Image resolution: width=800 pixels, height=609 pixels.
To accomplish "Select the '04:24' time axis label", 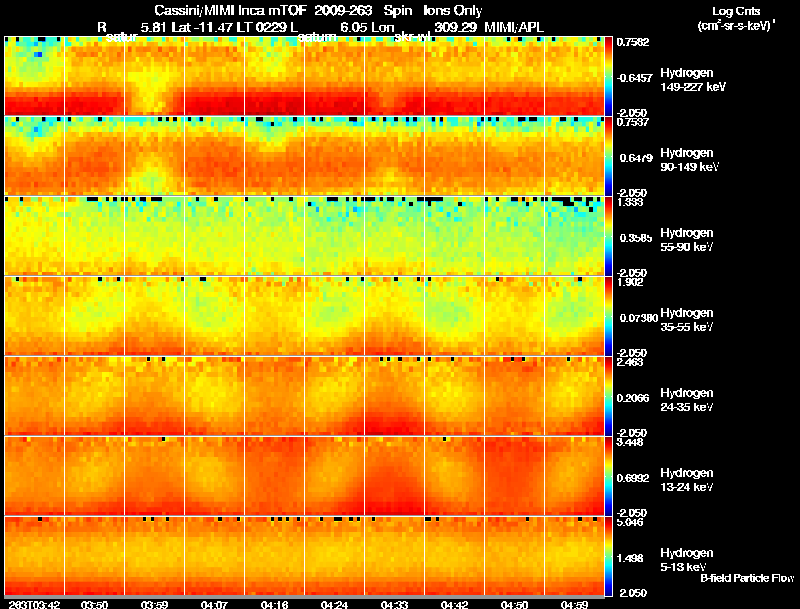I will pos(334,604).
